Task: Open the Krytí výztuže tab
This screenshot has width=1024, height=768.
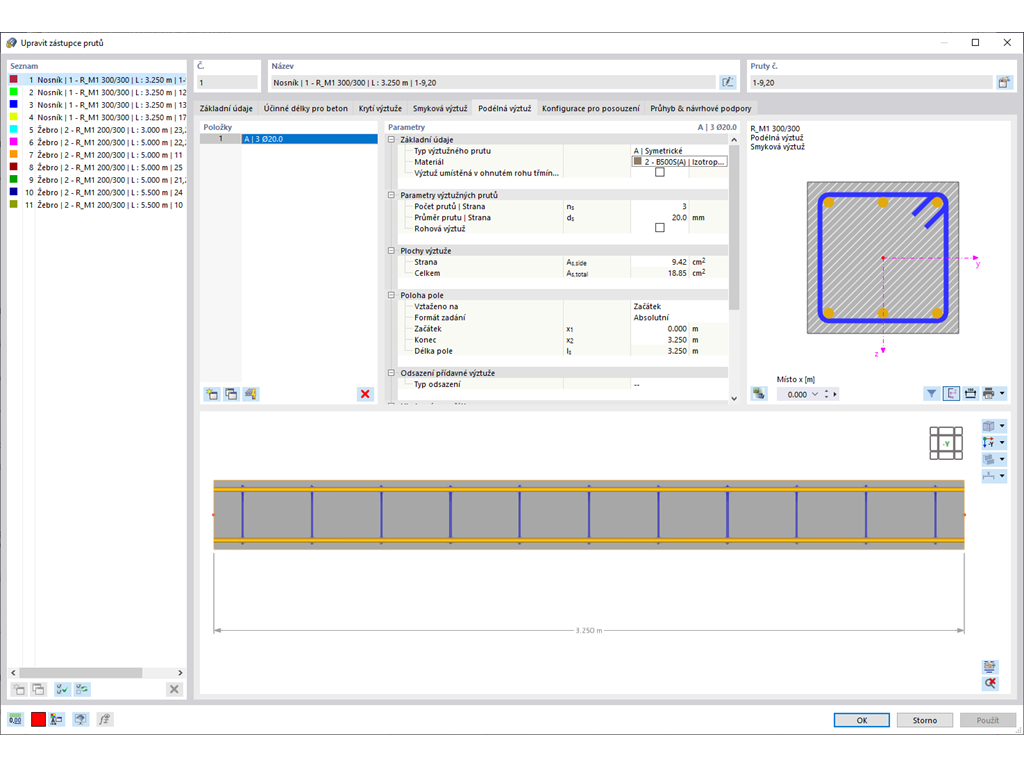Action: coord(380,108)
